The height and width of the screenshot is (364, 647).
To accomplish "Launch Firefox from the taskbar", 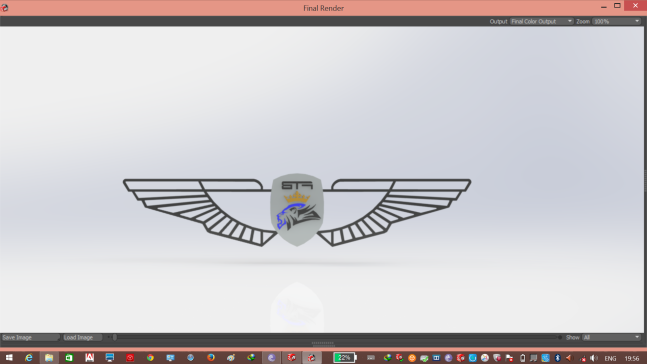I will pyautogui.click(x=211, y=358).
